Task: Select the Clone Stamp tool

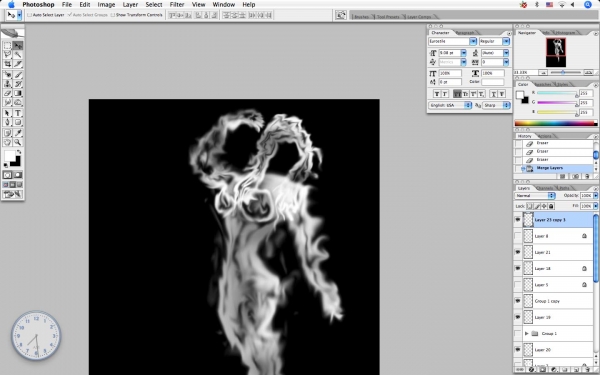Action: pyautogui.click(x=7, y=84)
